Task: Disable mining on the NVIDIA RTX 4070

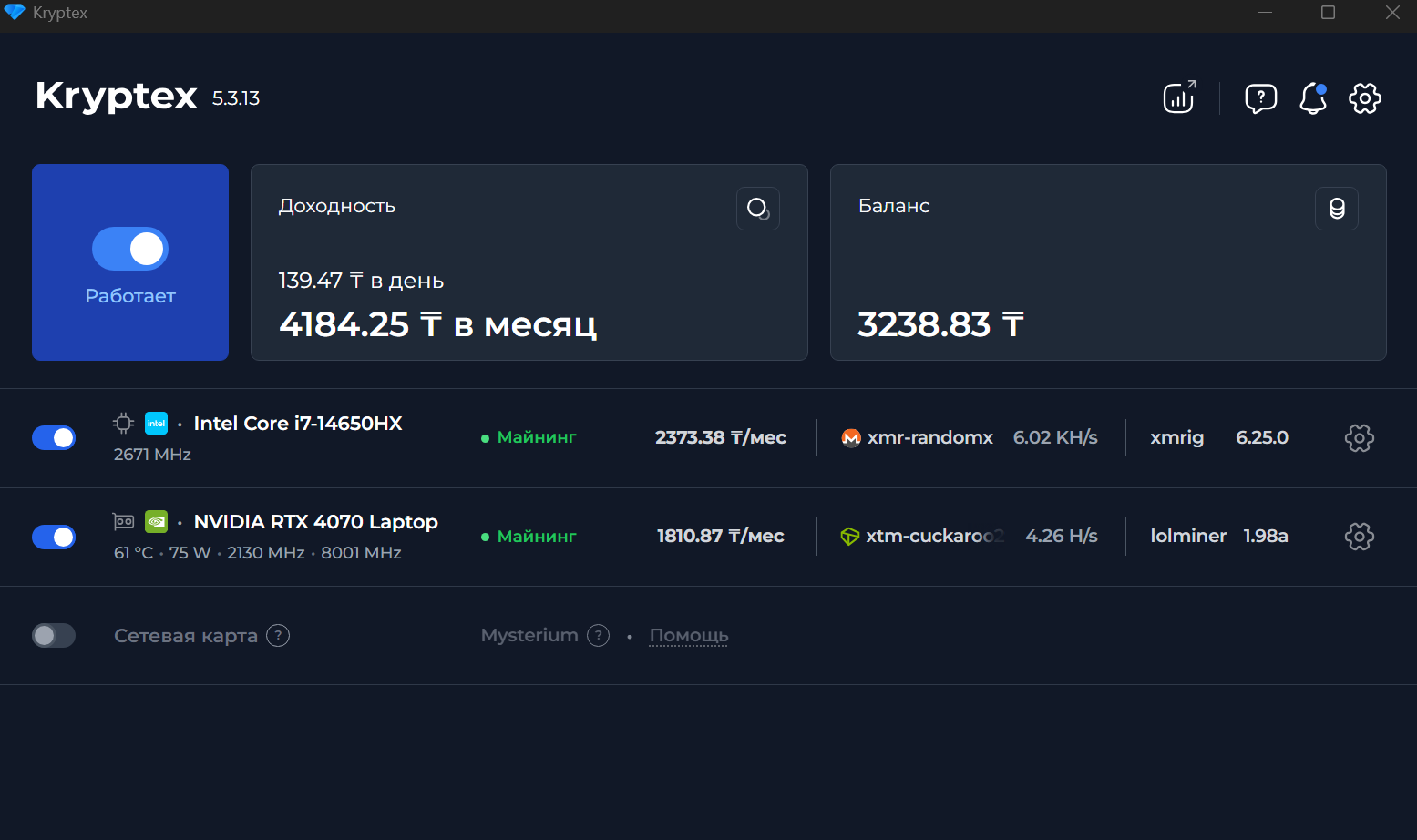Action: (x=54, y=537)
